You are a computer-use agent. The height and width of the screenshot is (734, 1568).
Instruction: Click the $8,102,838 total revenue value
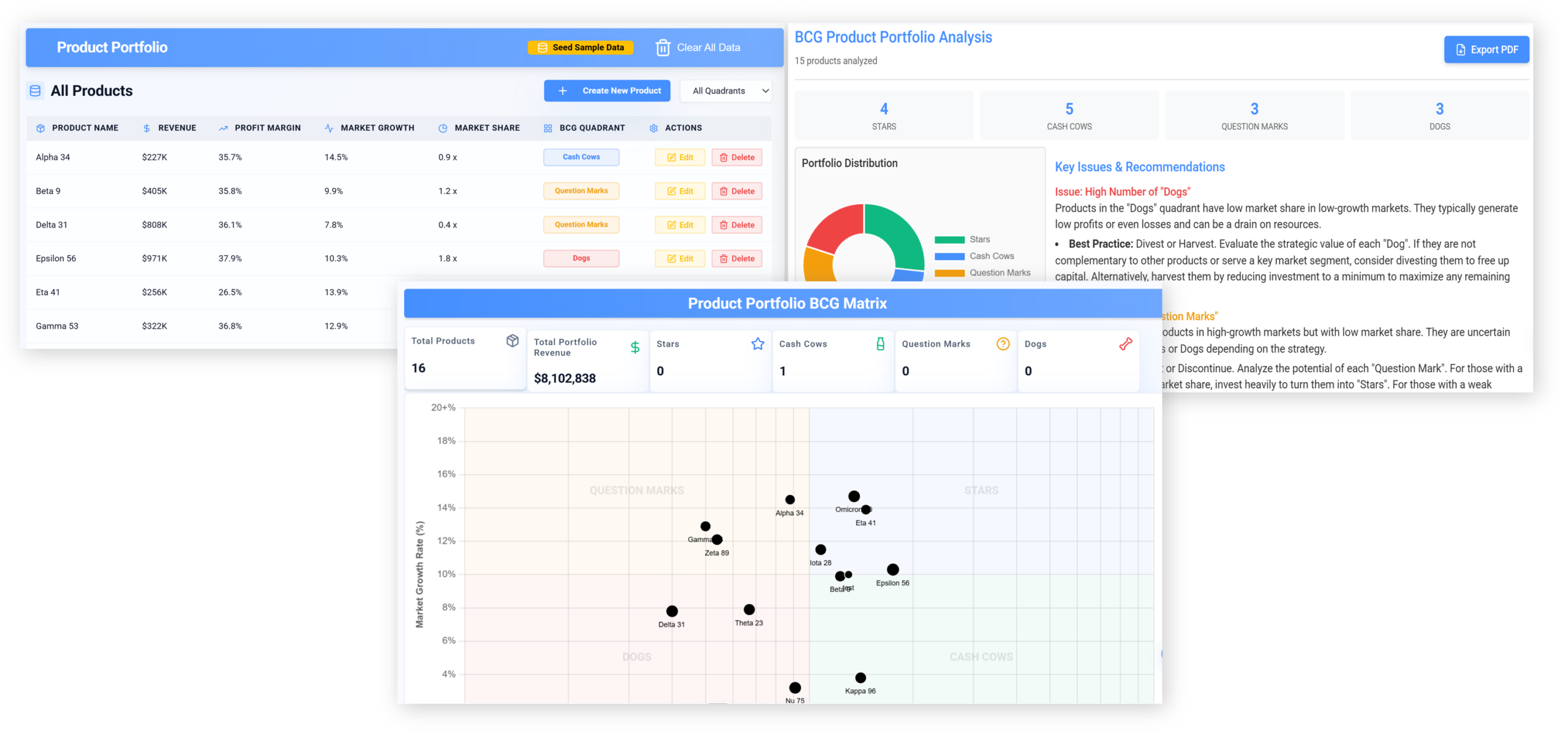[x=564, y=378]
